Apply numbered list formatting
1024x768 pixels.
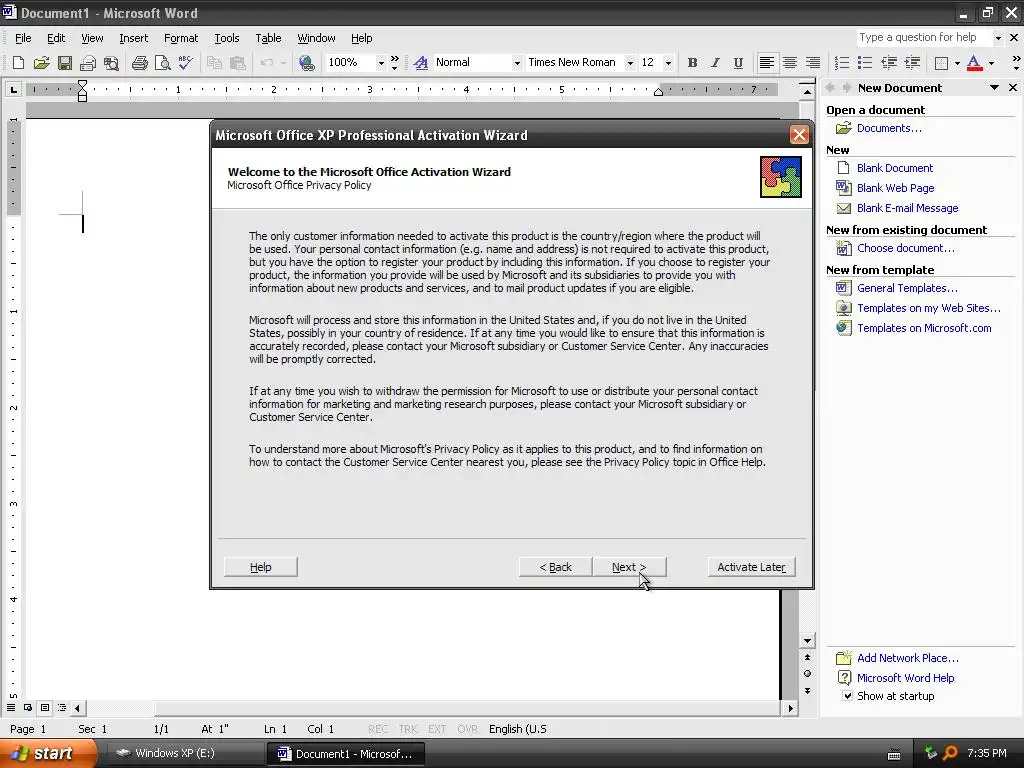pyautogui.click(x=842, y=63)
